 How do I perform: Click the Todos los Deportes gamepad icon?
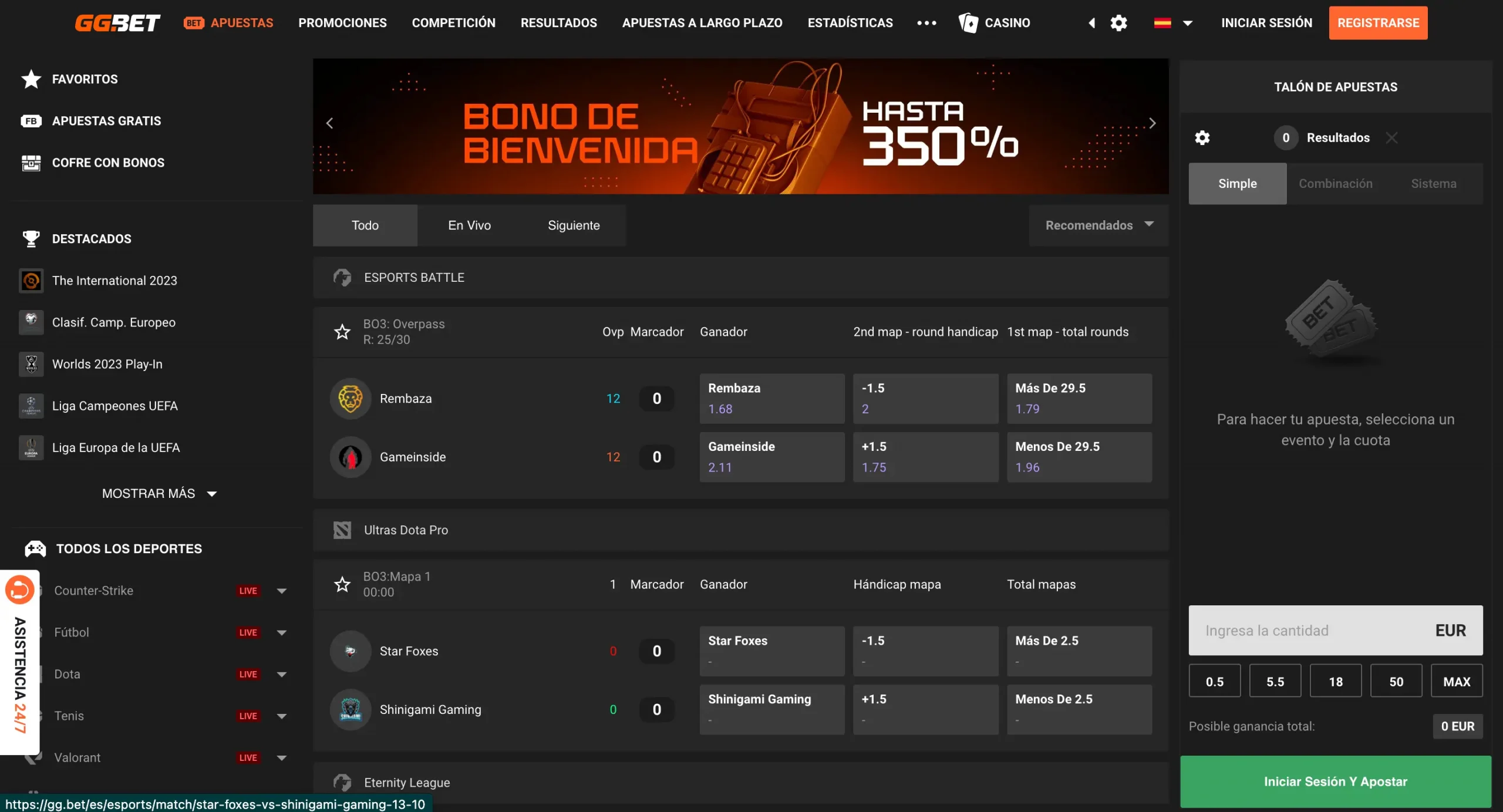pos(35,549)
